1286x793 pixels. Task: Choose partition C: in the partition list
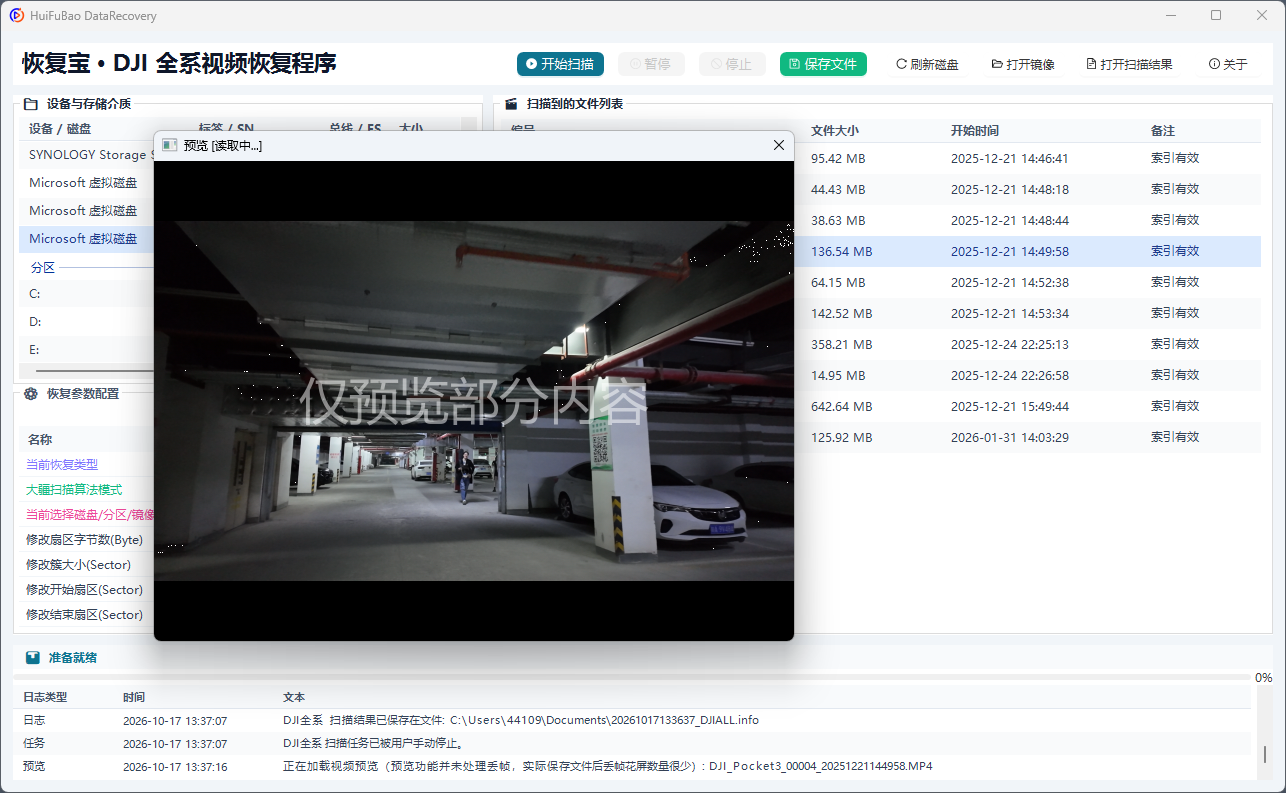[86, 294]
